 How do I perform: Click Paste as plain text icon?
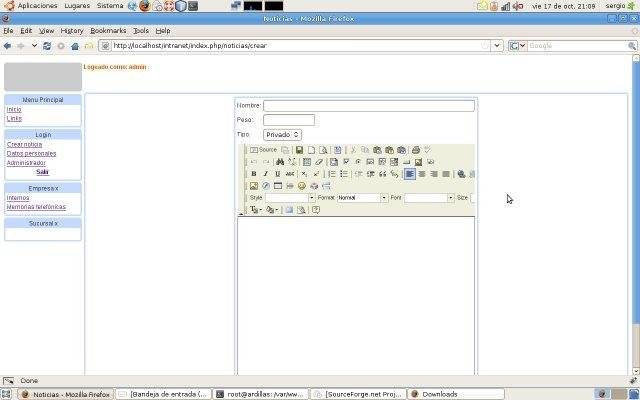(389, 150)
